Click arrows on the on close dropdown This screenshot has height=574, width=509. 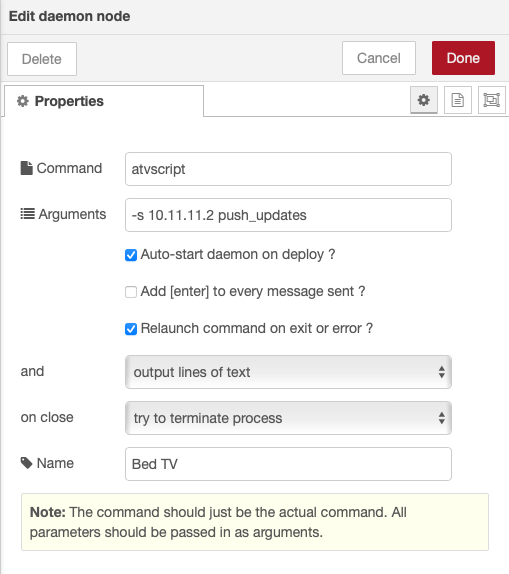[x=442, y=418]
